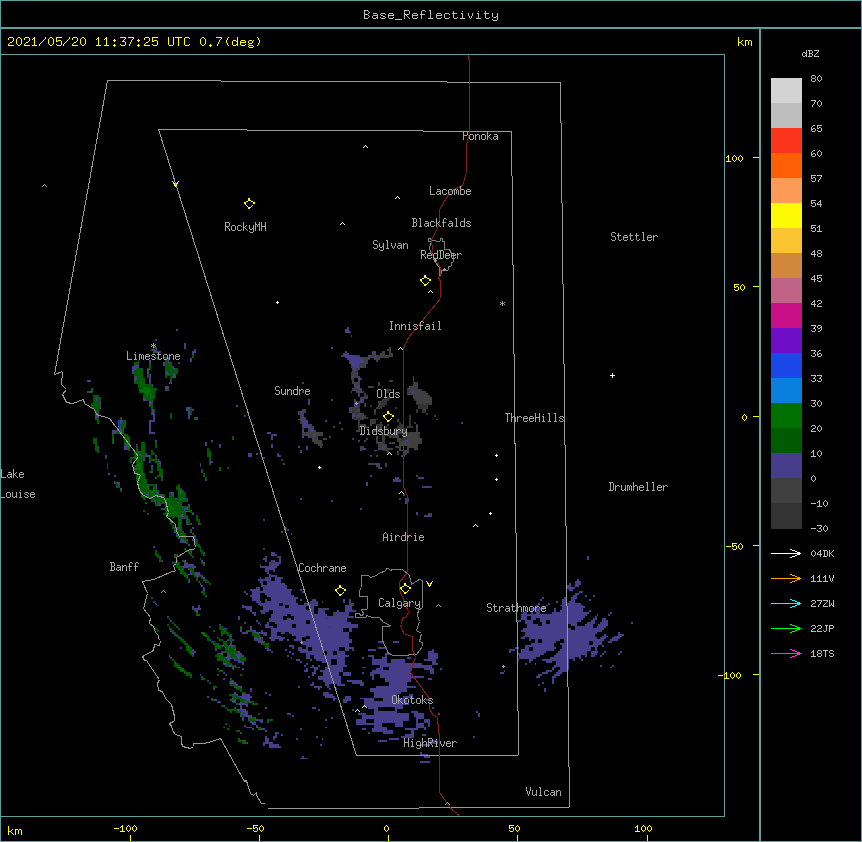
Task: Click the yellow diamond marker above RockyMH
Action: tap(249, 204)
